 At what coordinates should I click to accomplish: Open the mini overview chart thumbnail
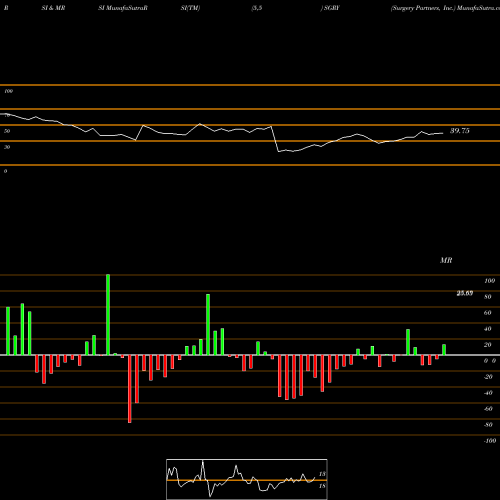(247, 479)
